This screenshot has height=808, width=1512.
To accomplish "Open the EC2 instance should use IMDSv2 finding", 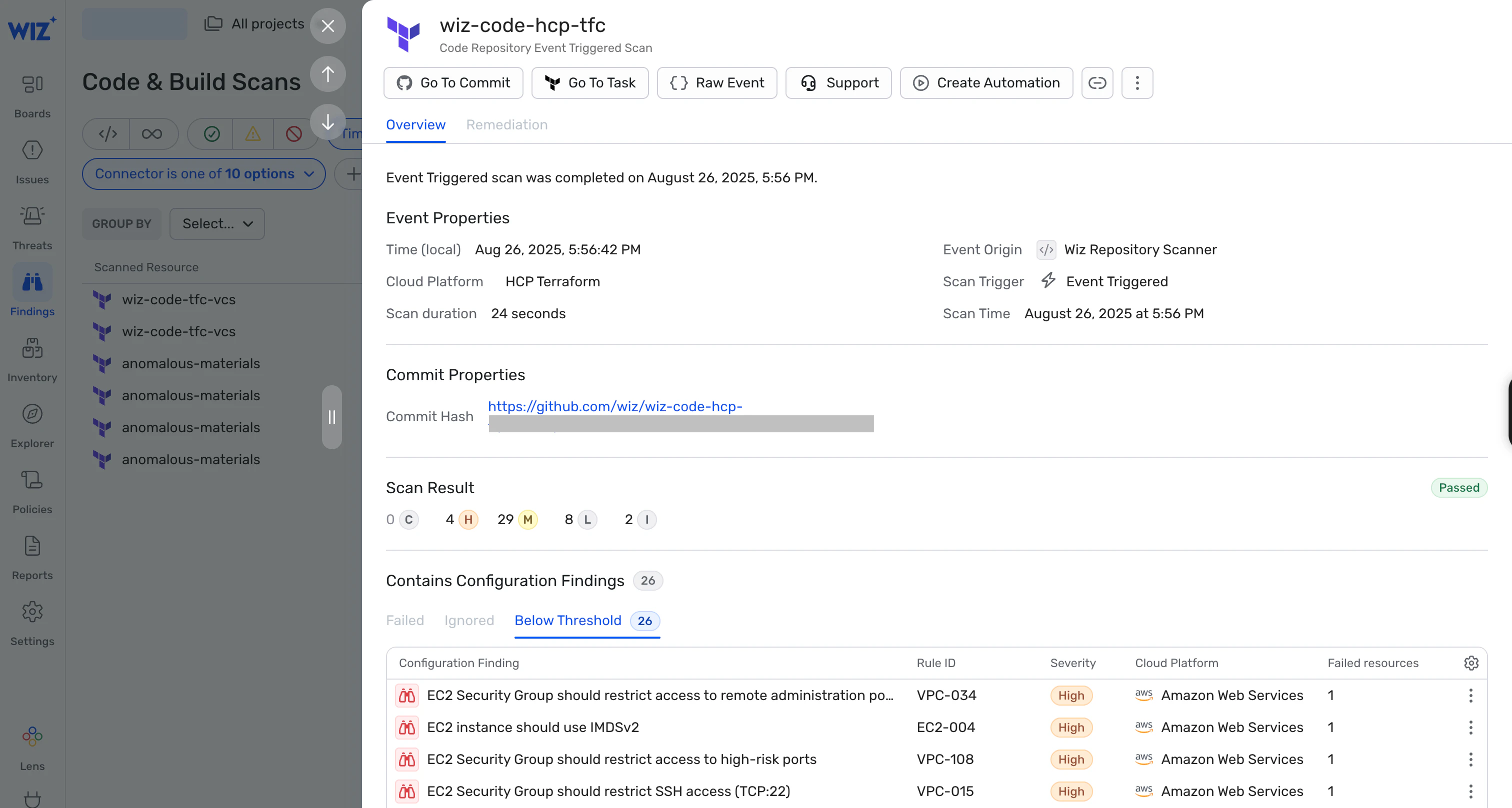I will click(532, 727).
